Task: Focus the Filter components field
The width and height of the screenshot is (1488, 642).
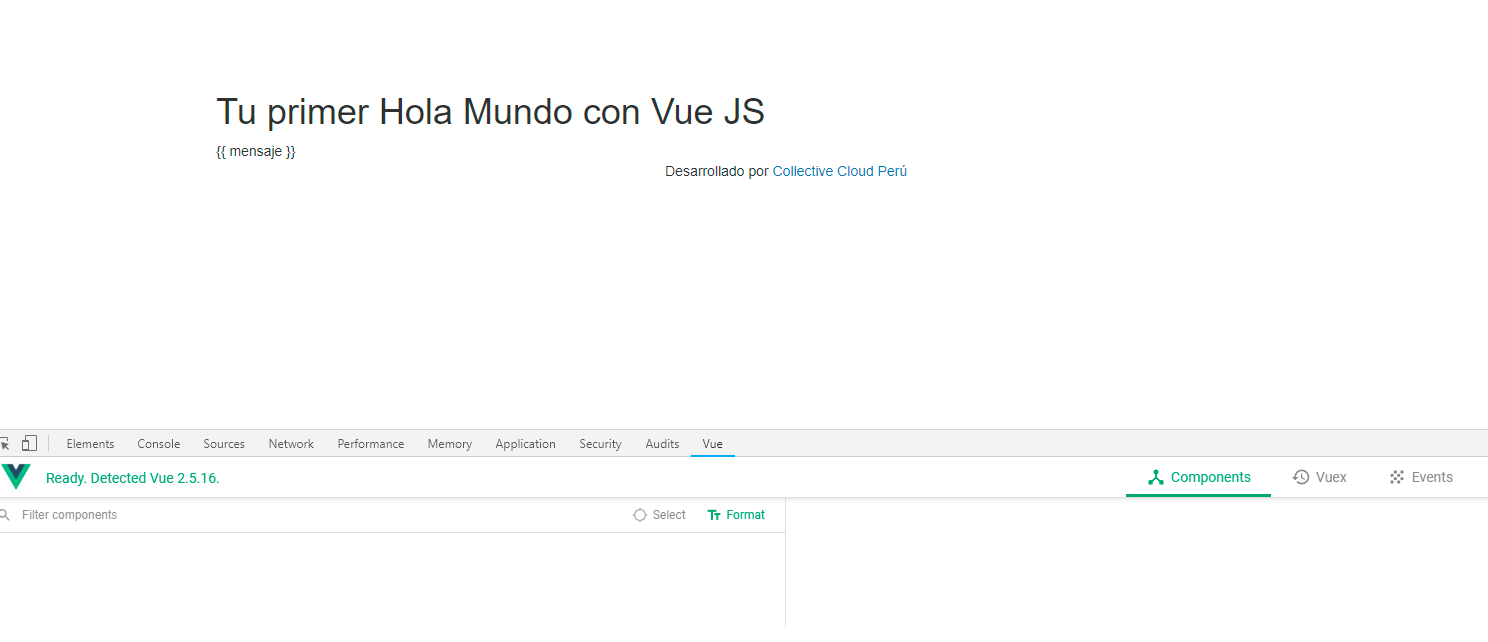Action: pyautogui.click(x=310, y=515)
